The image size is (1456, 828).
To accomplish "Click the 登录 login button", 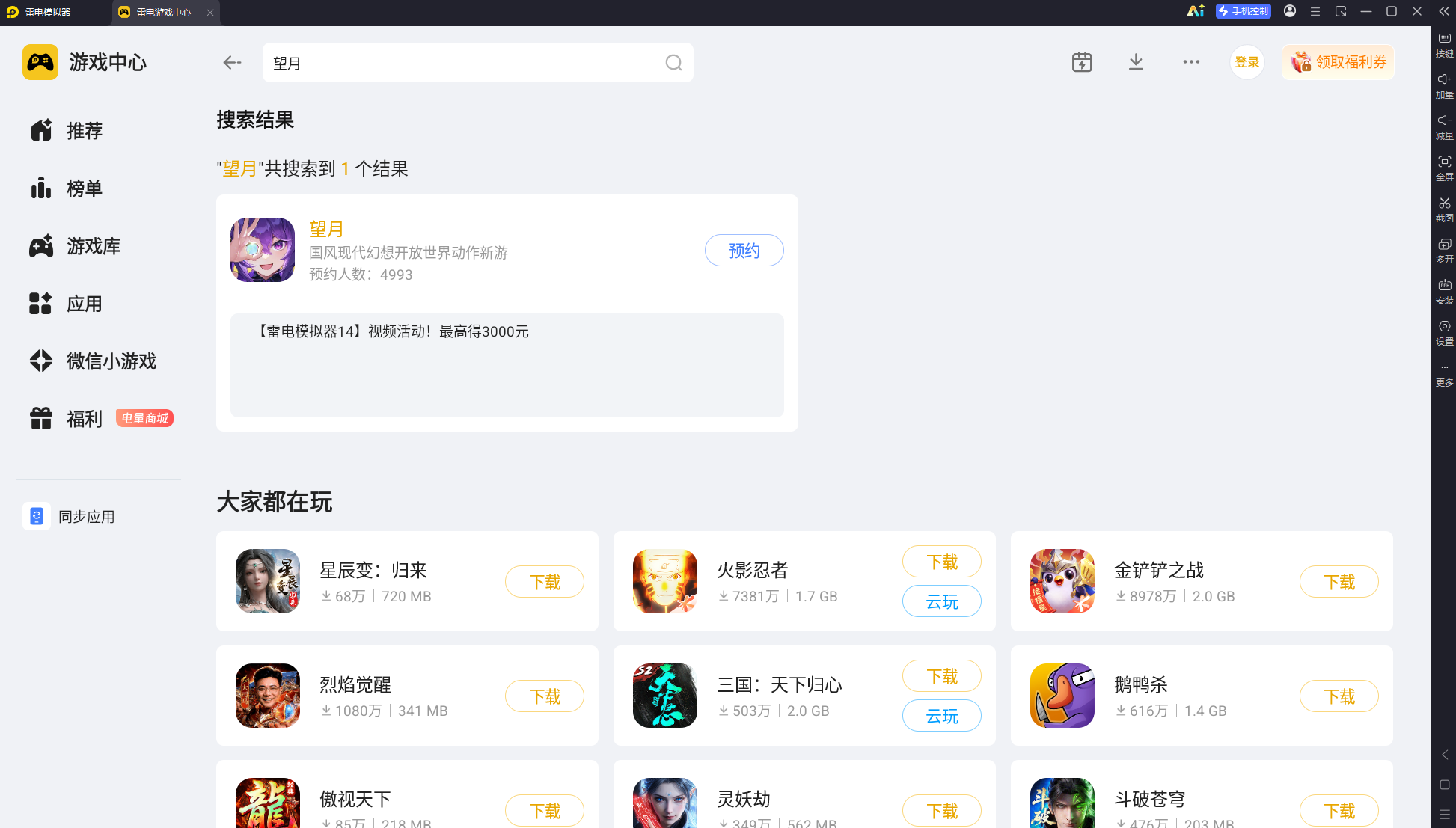I will (1247, 62).
